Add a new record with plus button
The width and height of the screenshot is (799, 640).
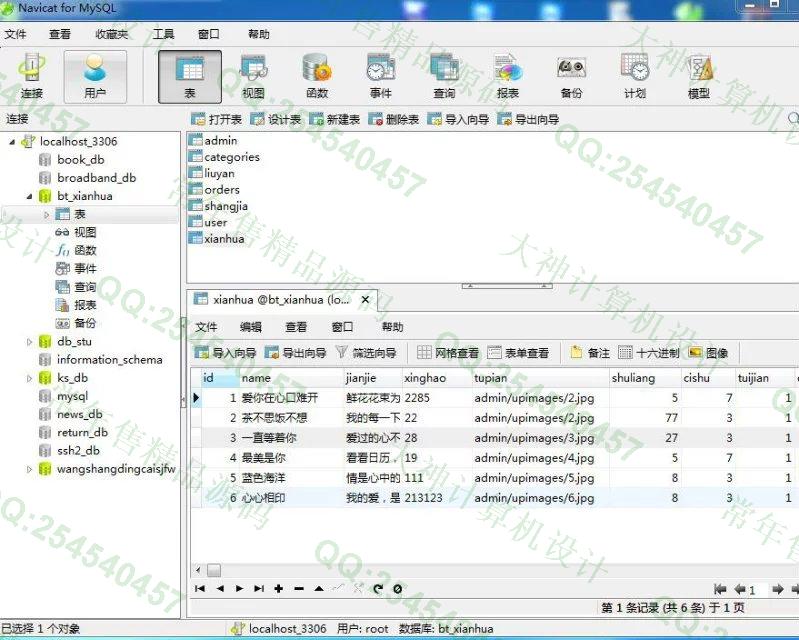tap(279, 589)
